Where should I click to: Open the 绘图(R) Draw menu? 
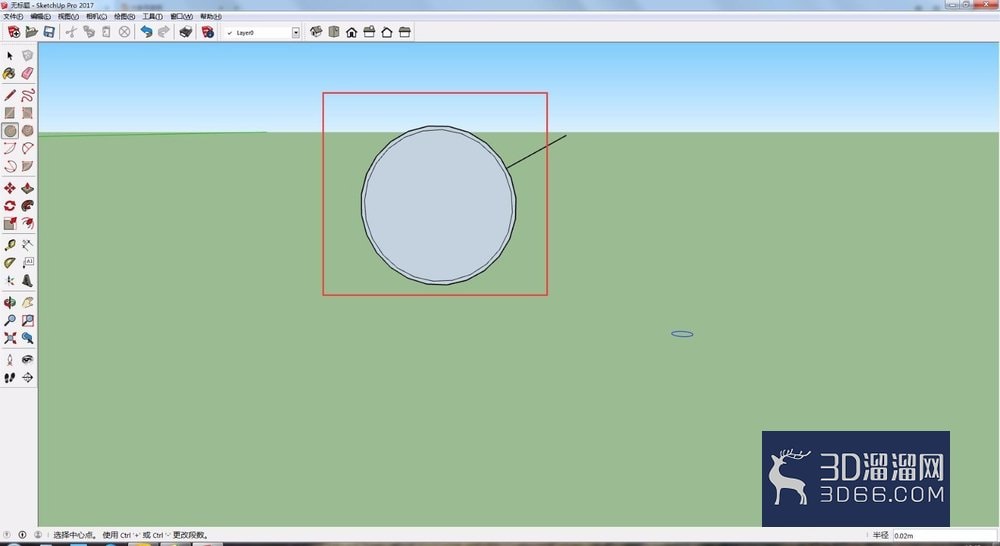124,17
